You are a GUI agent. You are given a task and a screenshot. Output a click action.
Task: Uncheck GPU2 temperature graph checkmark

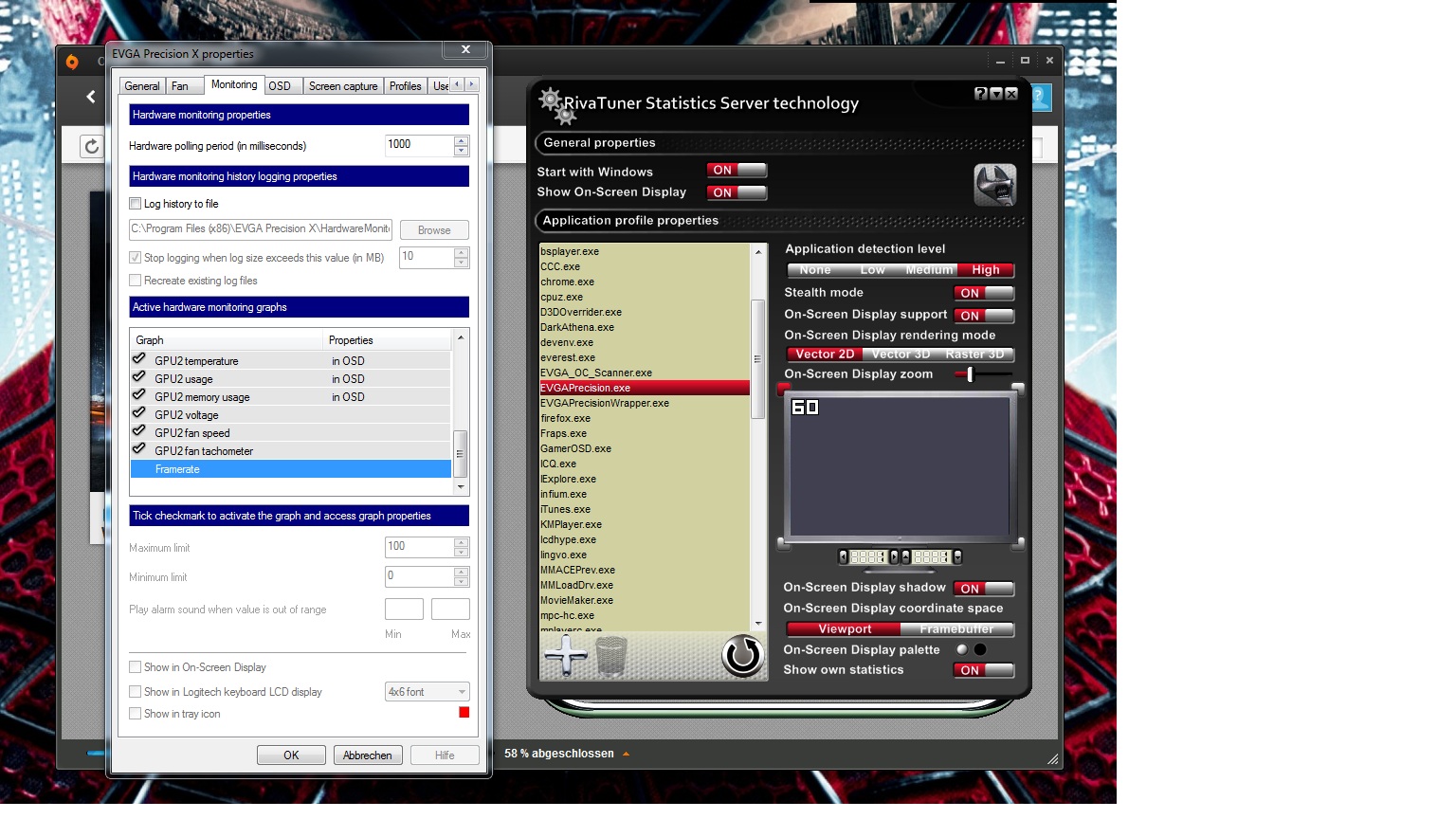coord(139,360)
